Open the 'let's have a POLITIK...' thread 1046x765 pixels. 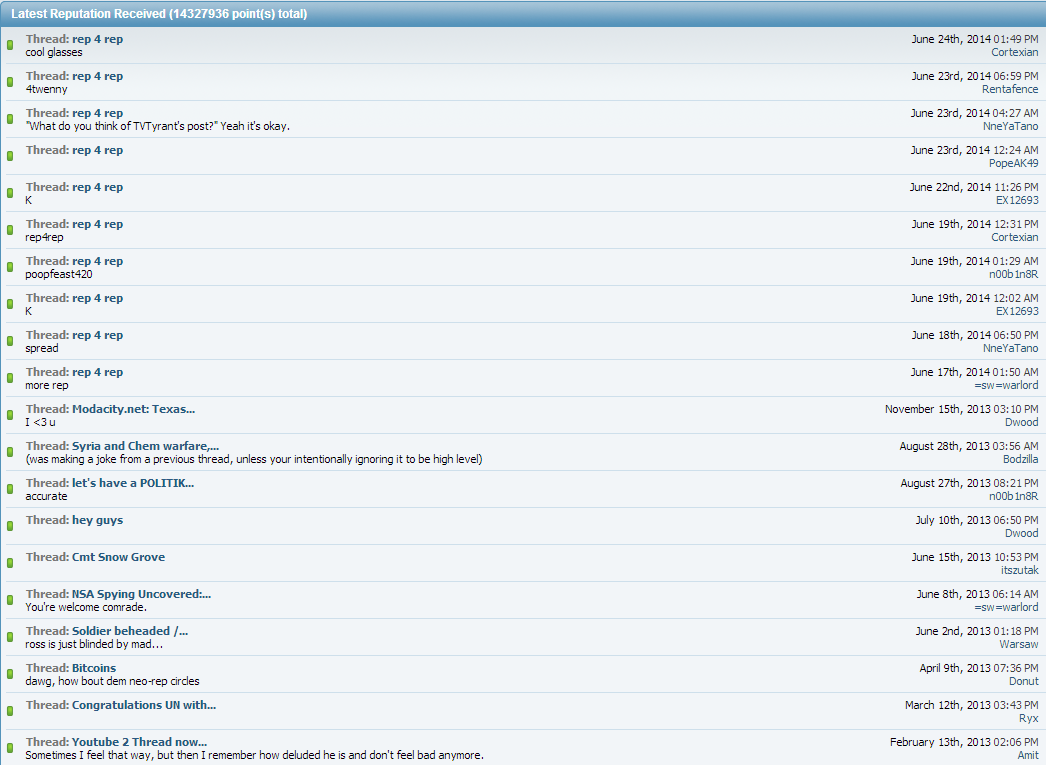pyautogui.click(x=132, y=483)
